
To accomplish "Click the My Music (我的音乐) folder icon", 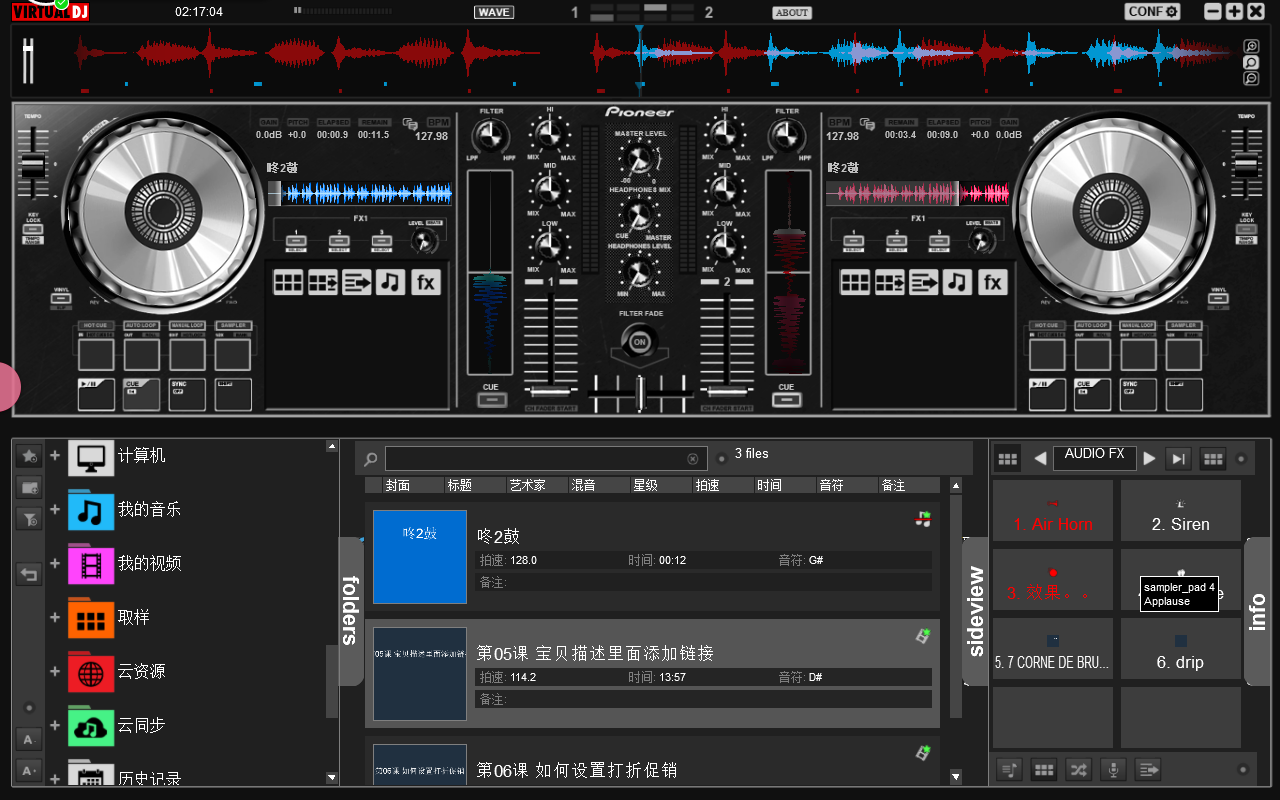I will [x=91, y=510].
